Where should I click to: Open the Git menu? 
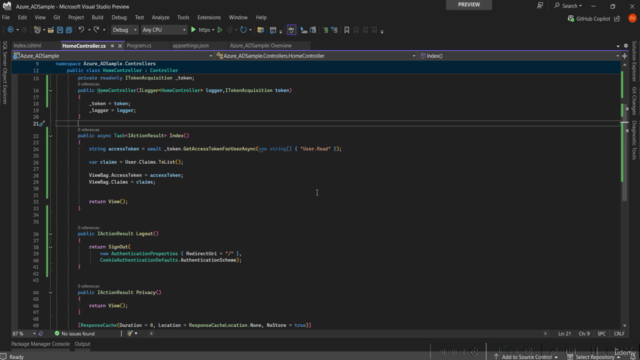click(x=57, y=18)
